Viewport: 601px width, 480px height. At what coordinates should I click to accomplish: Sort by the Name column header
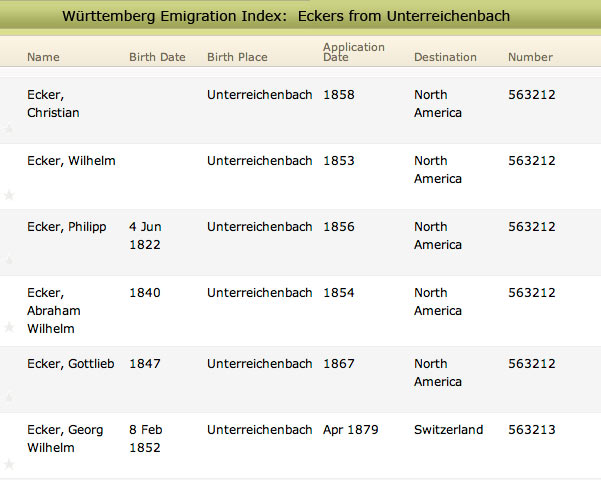(43, 57)
